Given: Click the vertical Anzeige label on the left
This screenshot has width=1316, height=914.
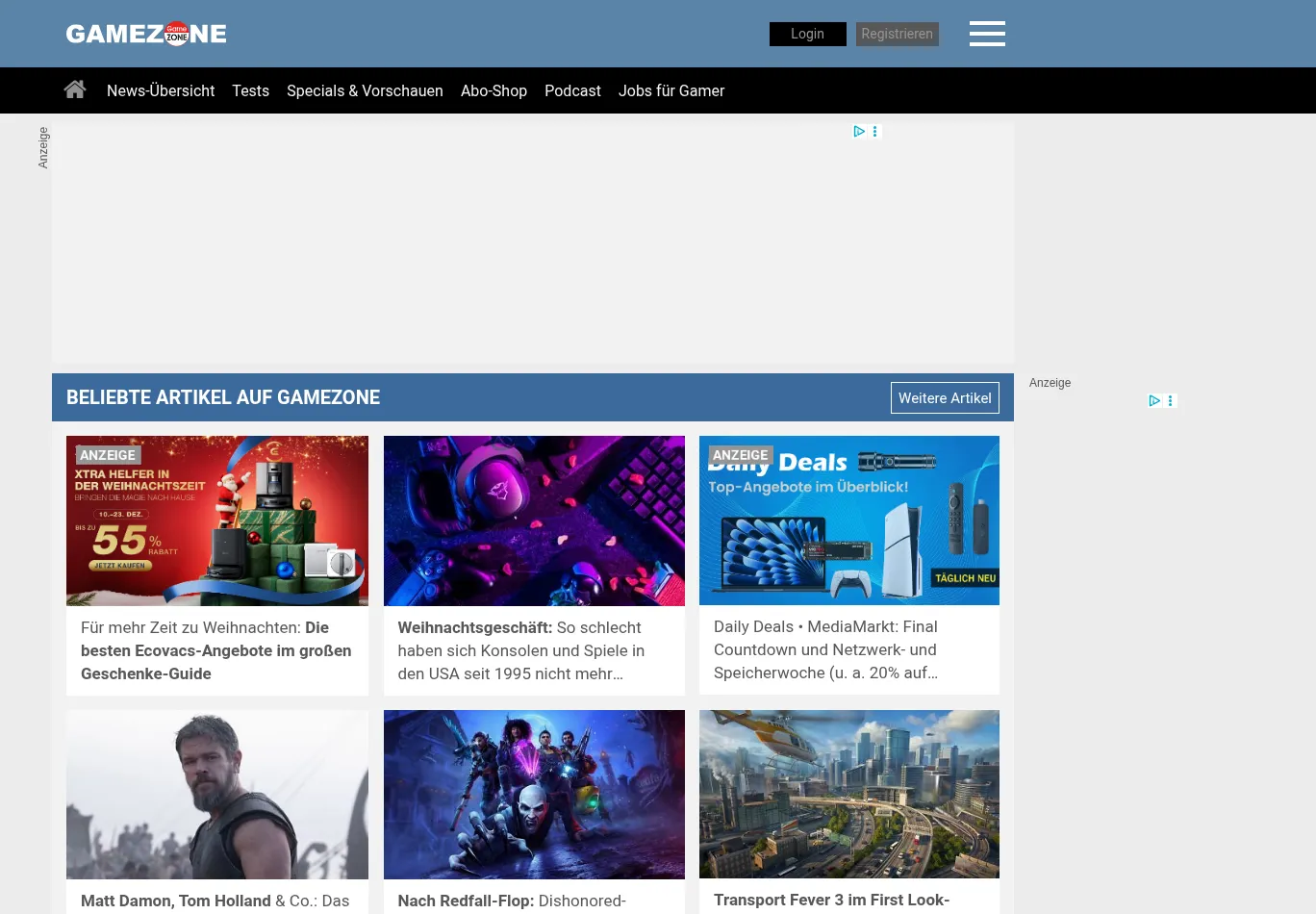Looking at the screenshot, I should pos(42,147).
